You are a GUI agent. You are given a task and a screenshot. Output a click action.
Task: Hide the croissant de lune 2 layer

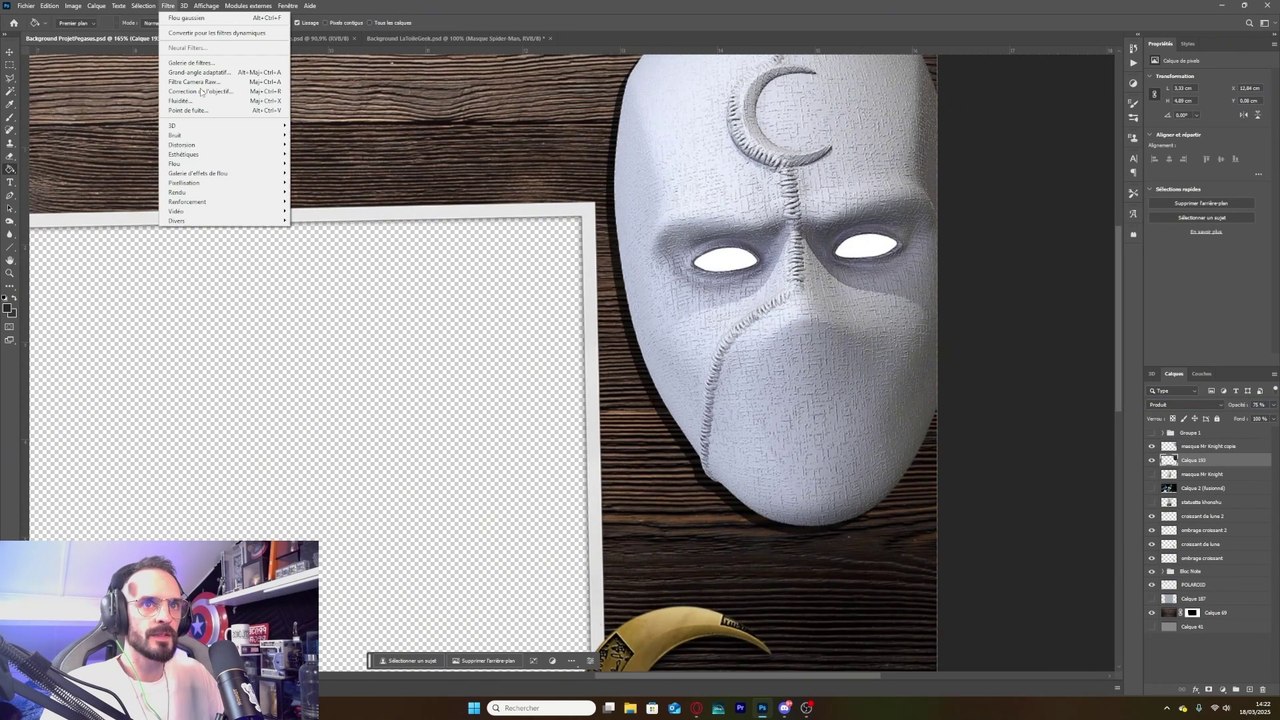click(x=1151, y=516)
